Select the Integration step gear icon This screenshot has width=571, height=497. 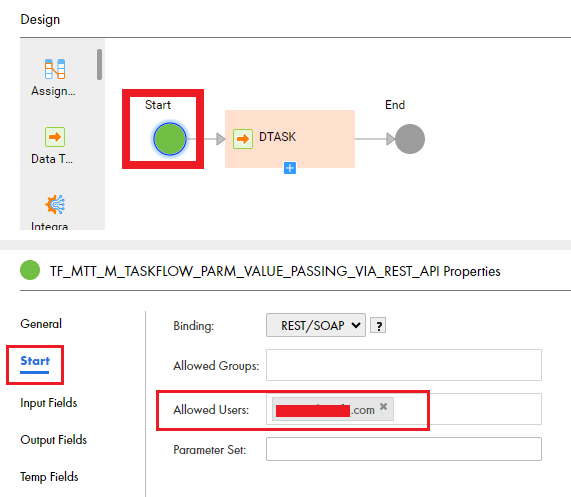(x=55, y=204)
